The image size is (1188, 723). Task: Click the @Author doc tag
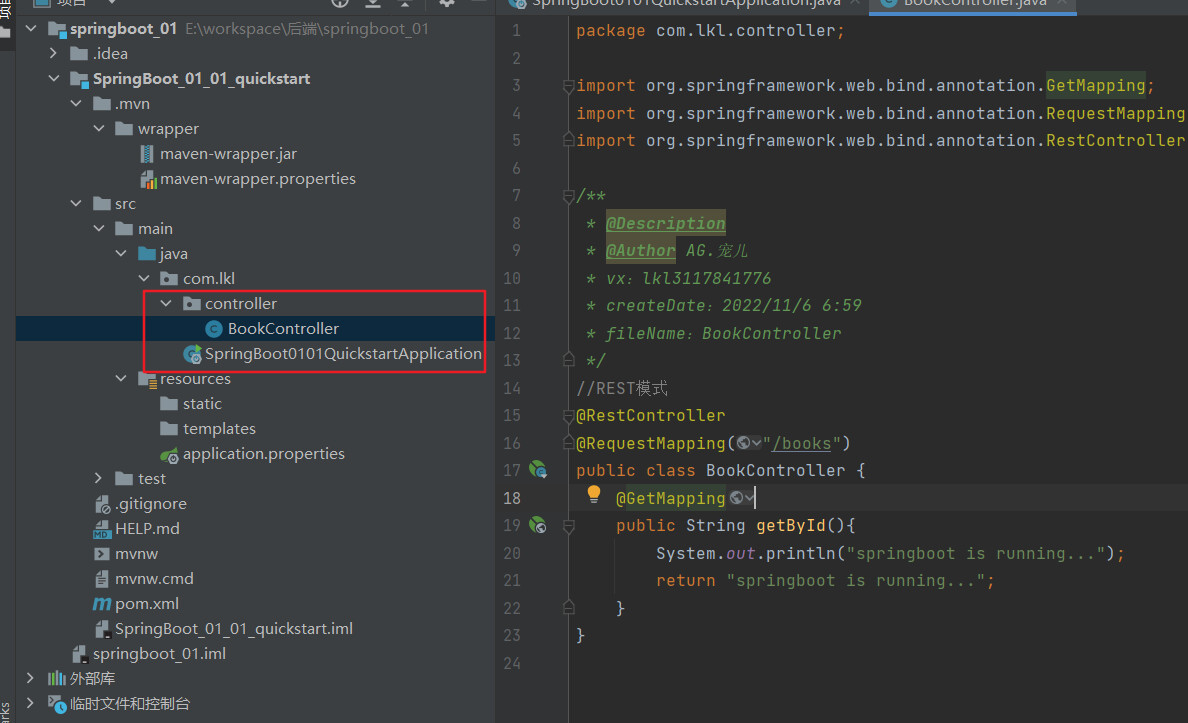pyautogui.click(x=640, y=251)
